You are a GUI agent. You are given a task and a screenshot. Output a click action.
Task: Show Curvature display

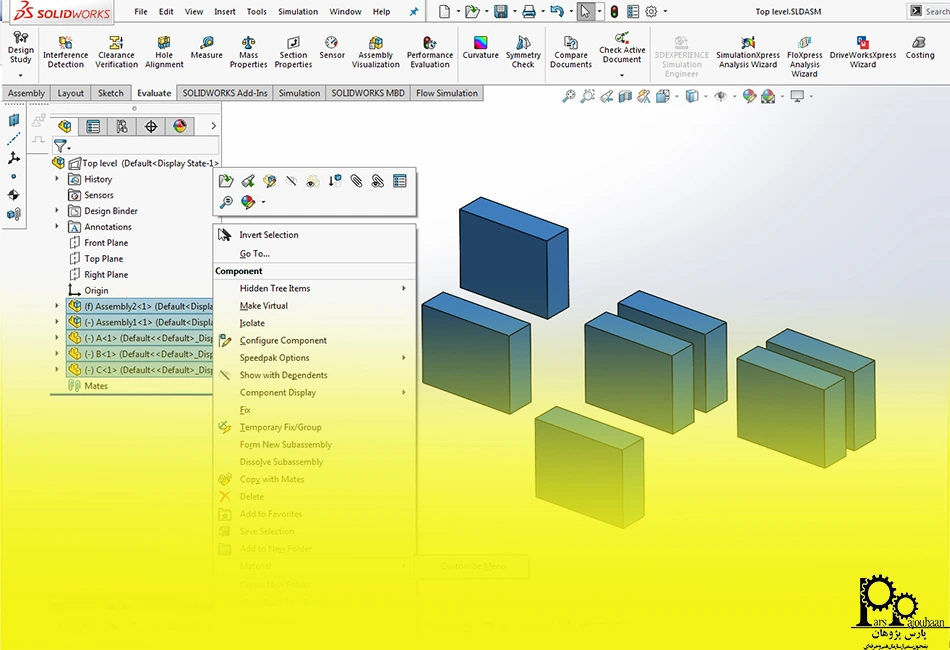[480, 47]
